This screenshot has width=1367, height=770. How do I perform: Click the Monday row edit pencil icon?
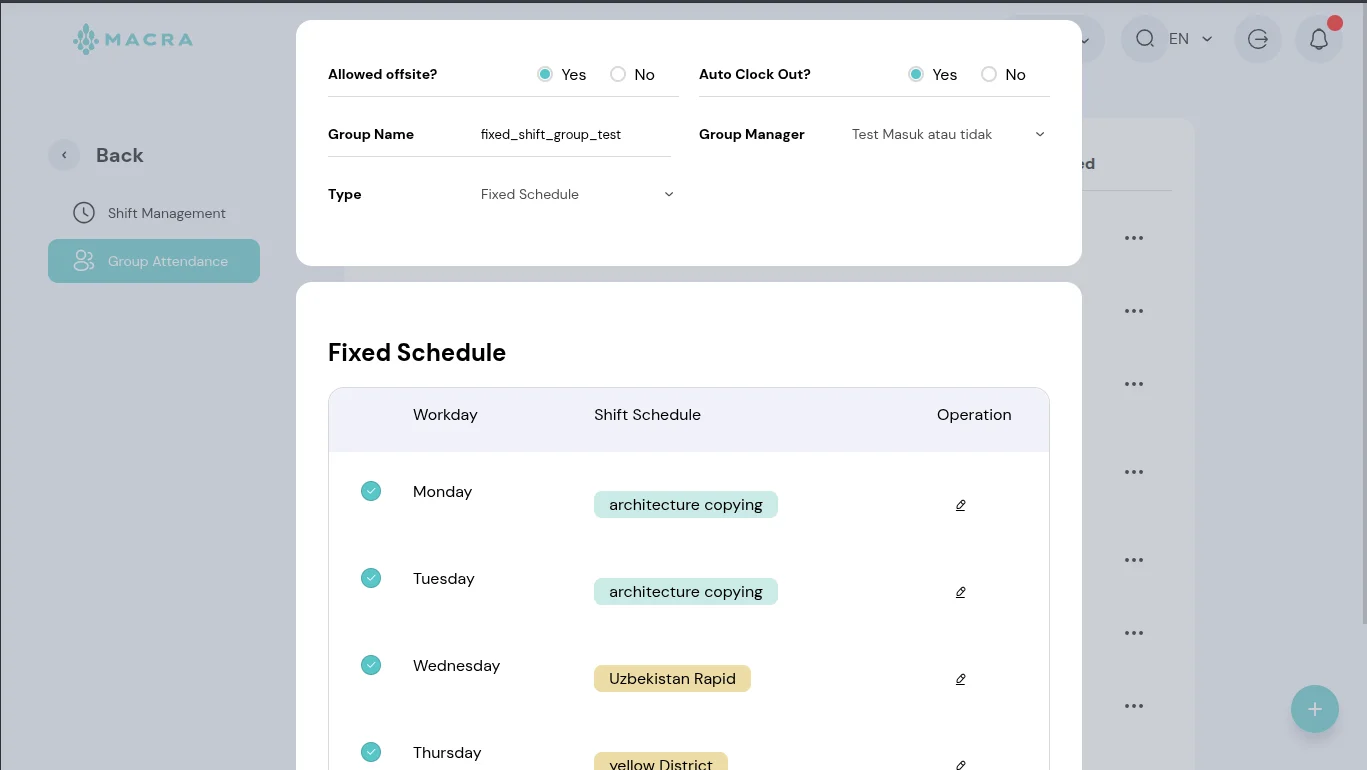pos(960,505)
